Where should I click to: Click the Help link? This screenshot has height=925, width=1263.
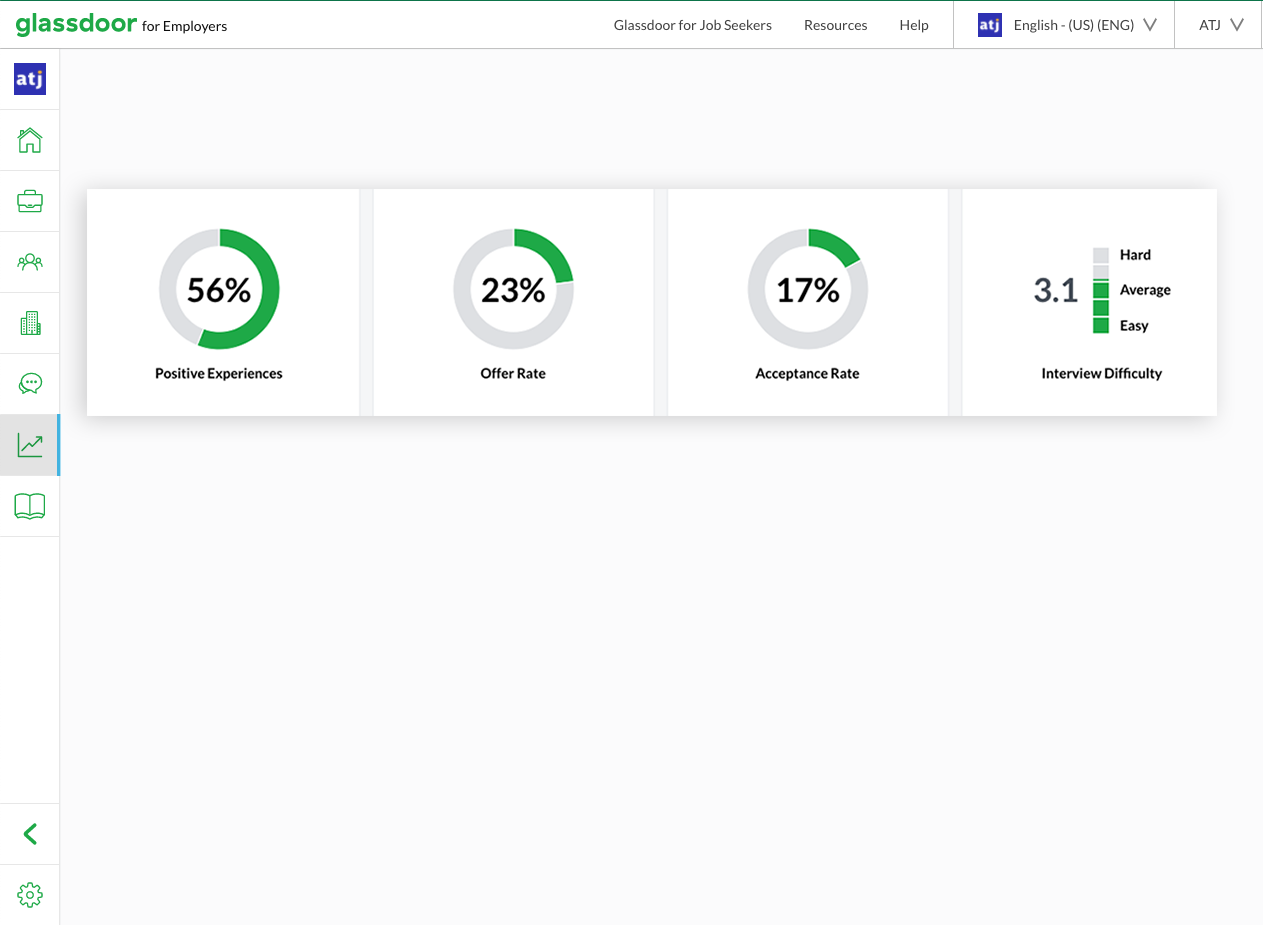click(913, 25)
